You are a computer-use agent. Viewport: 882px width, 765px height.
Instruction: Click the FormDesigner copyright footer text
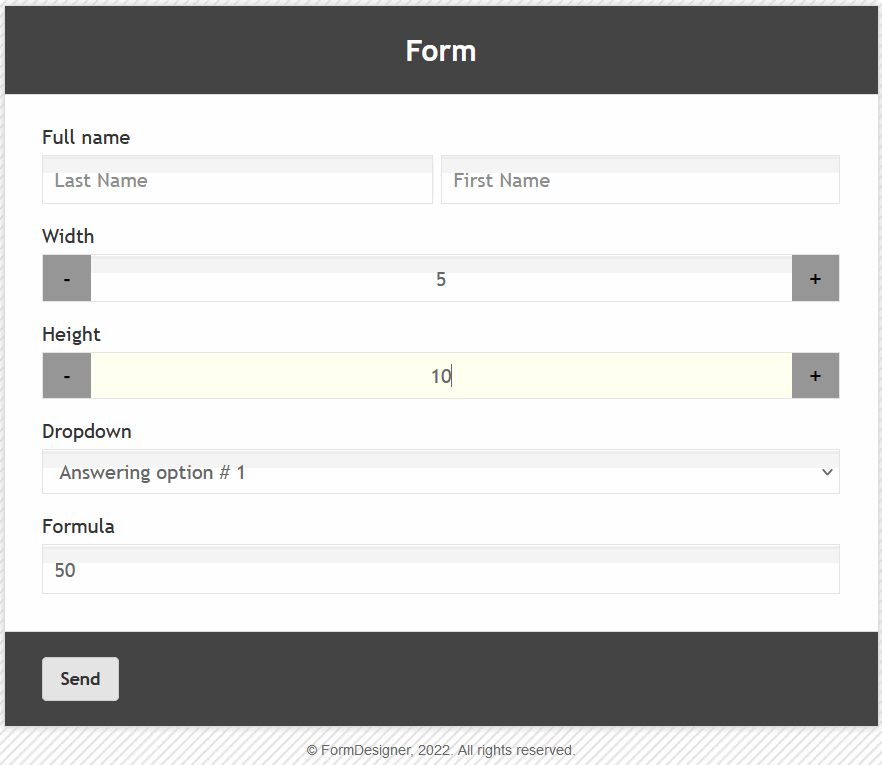point(441,750)
